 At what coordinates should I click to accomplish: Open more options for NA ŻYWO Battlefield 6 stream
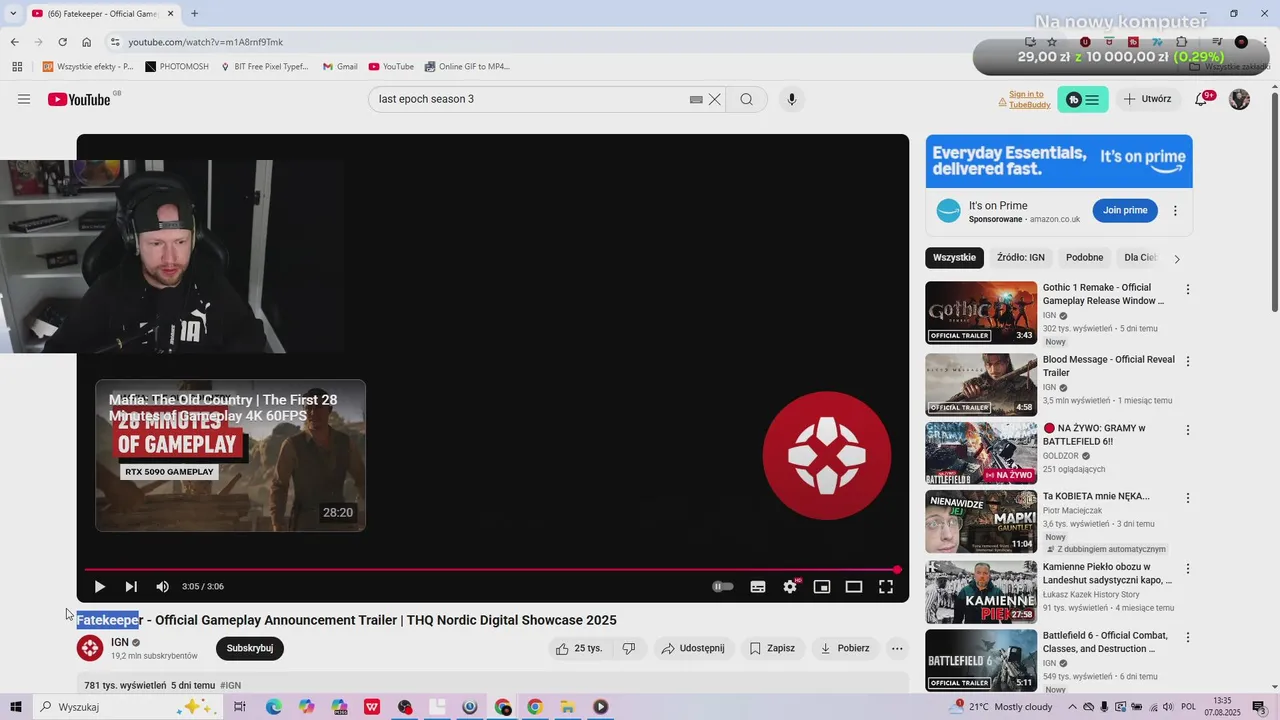click(x=1188, y=430)
